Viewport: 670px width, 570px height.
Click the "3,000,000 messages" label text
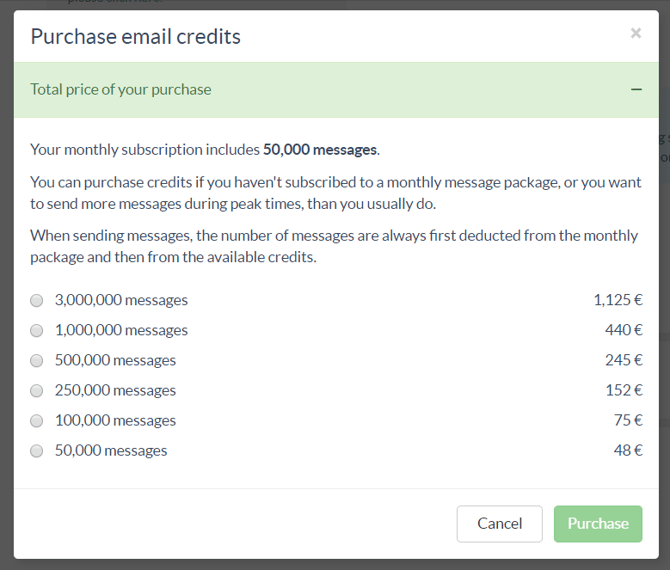(121, 300)
